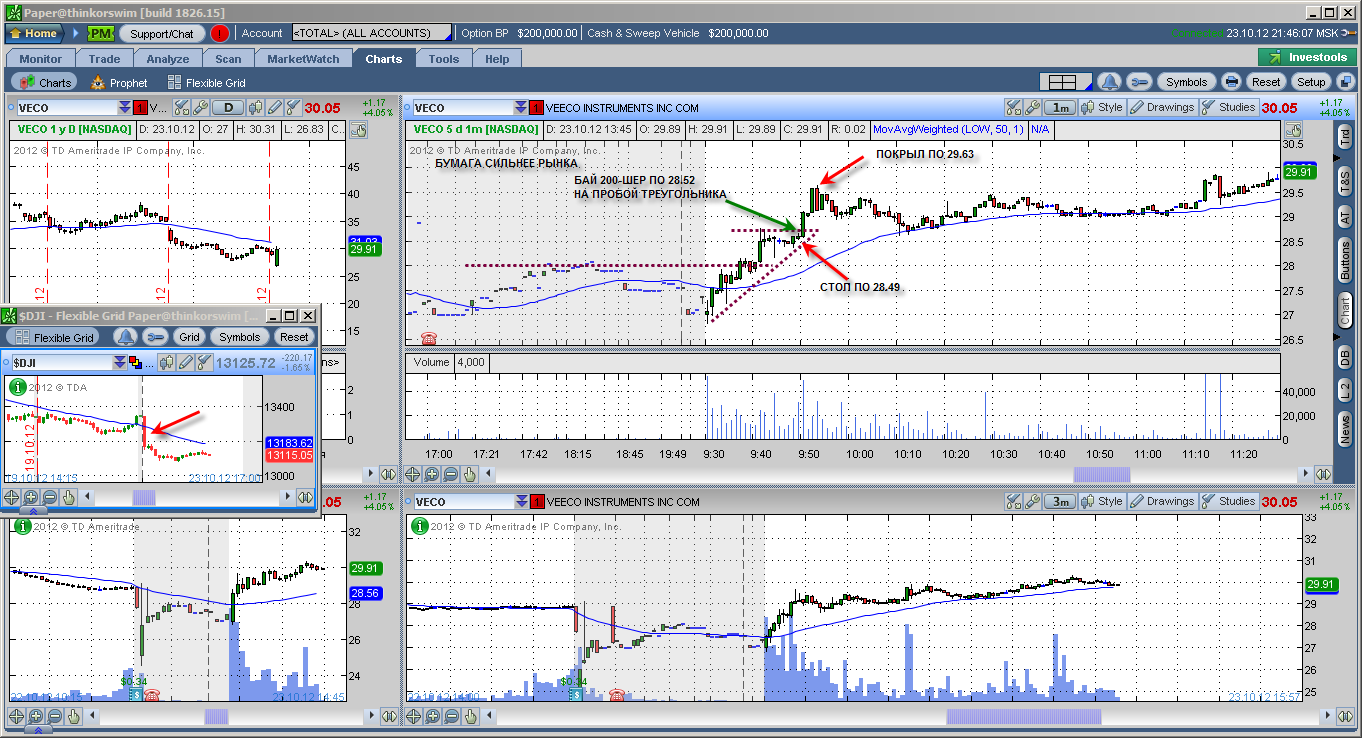Click the $DJI color link swatch icon
Image resolution: width=1362 pixels, height=738 pixels.
tap(134, 362)
